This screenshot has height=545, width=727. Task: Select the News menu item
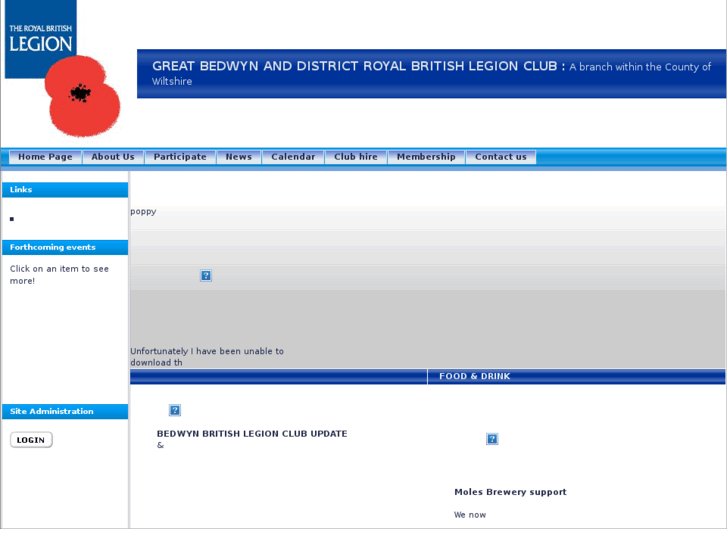(239, 157)
